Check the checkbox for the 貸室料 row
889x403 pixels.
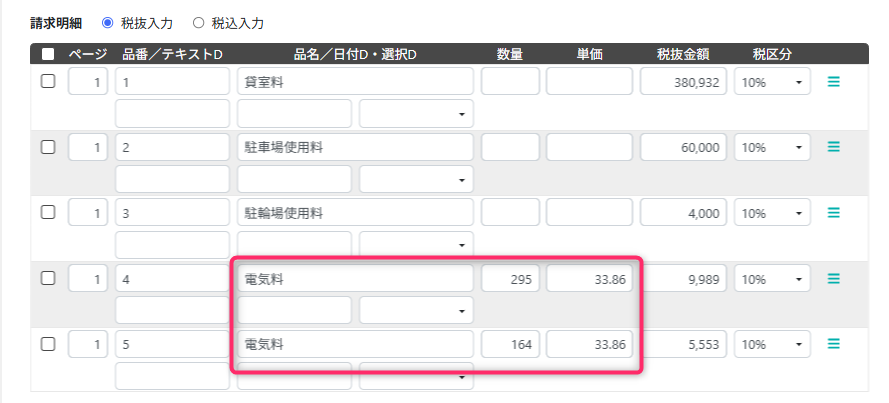(x=47, y=82)
